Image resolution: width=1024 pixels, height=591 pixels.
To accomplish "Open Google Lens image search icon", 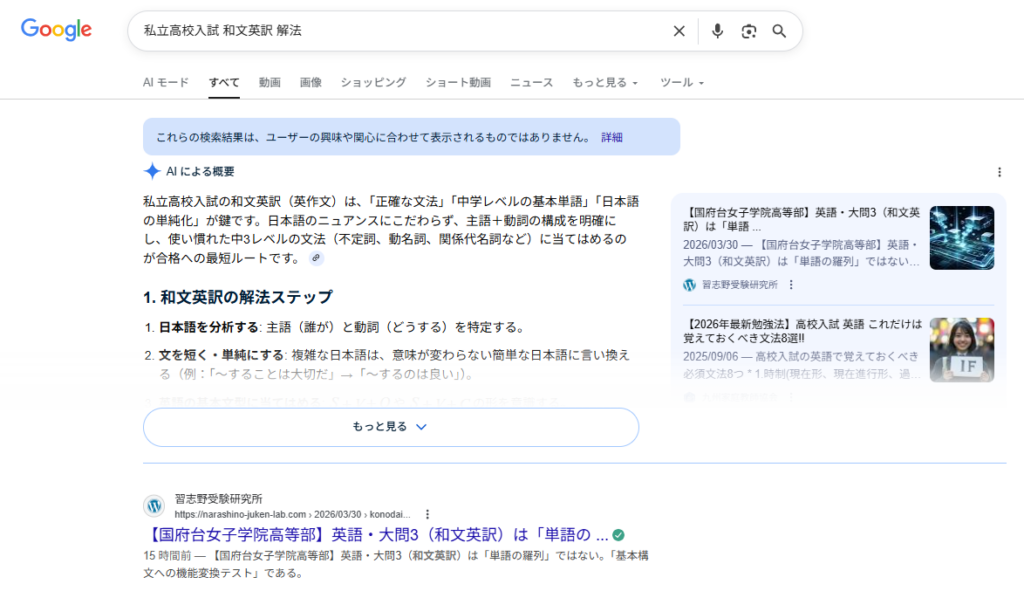I will click(x=748, y=31).
